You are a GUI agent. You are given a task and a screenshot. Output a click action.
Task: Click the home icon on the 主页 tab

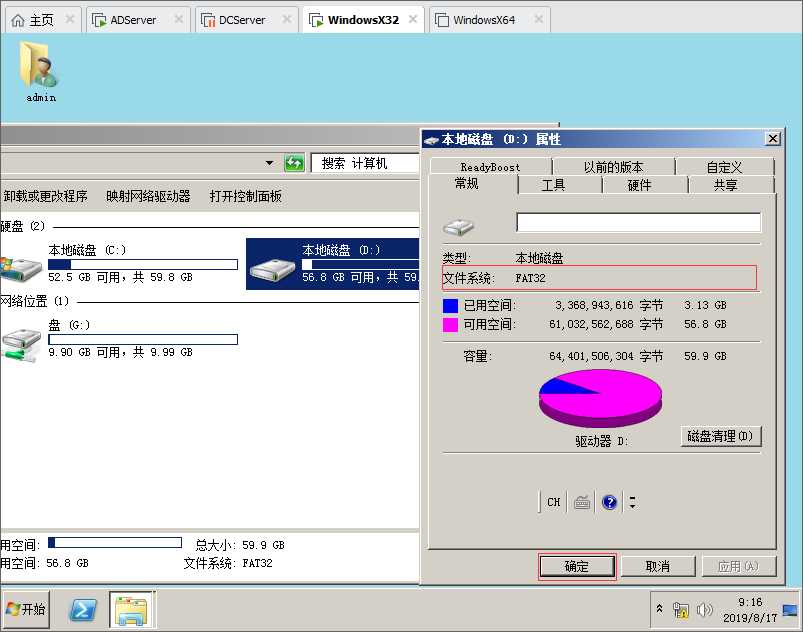[x=18, y=20]
